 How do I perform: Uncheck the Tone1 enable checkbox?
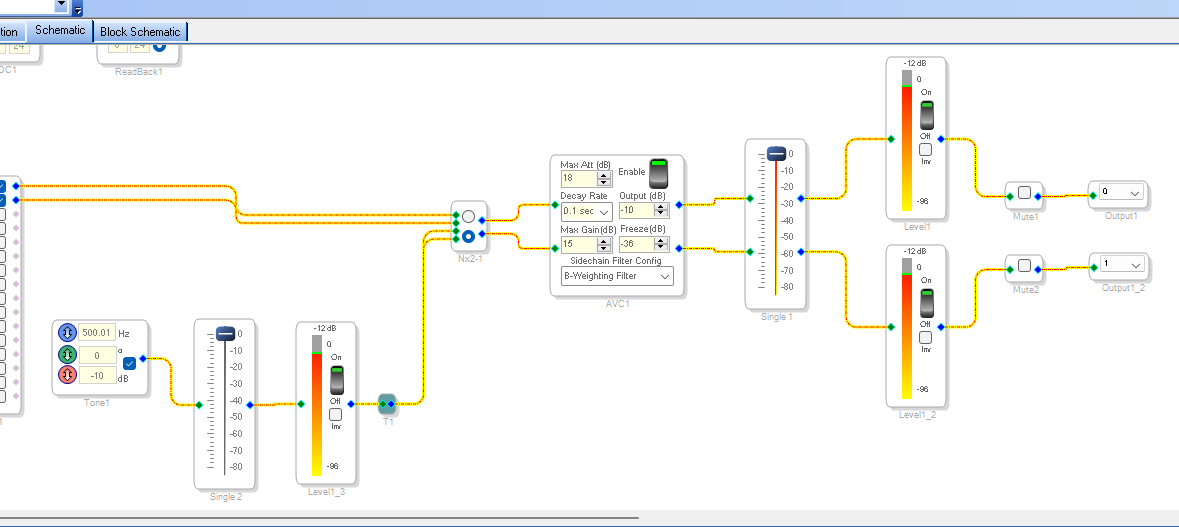coord(129,364)
